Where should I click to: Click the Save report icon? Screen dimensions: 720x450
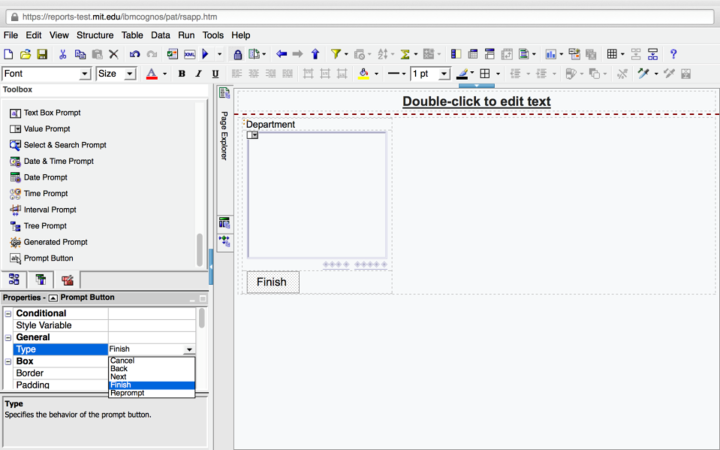pos(42,54)
